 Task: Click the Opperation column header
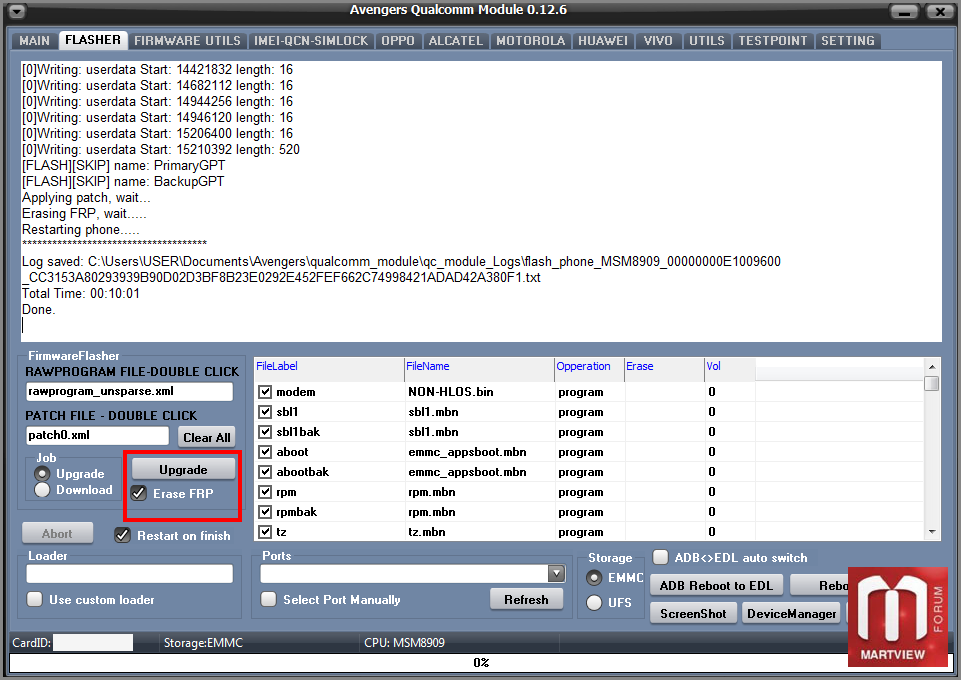[x=589, y=366]
